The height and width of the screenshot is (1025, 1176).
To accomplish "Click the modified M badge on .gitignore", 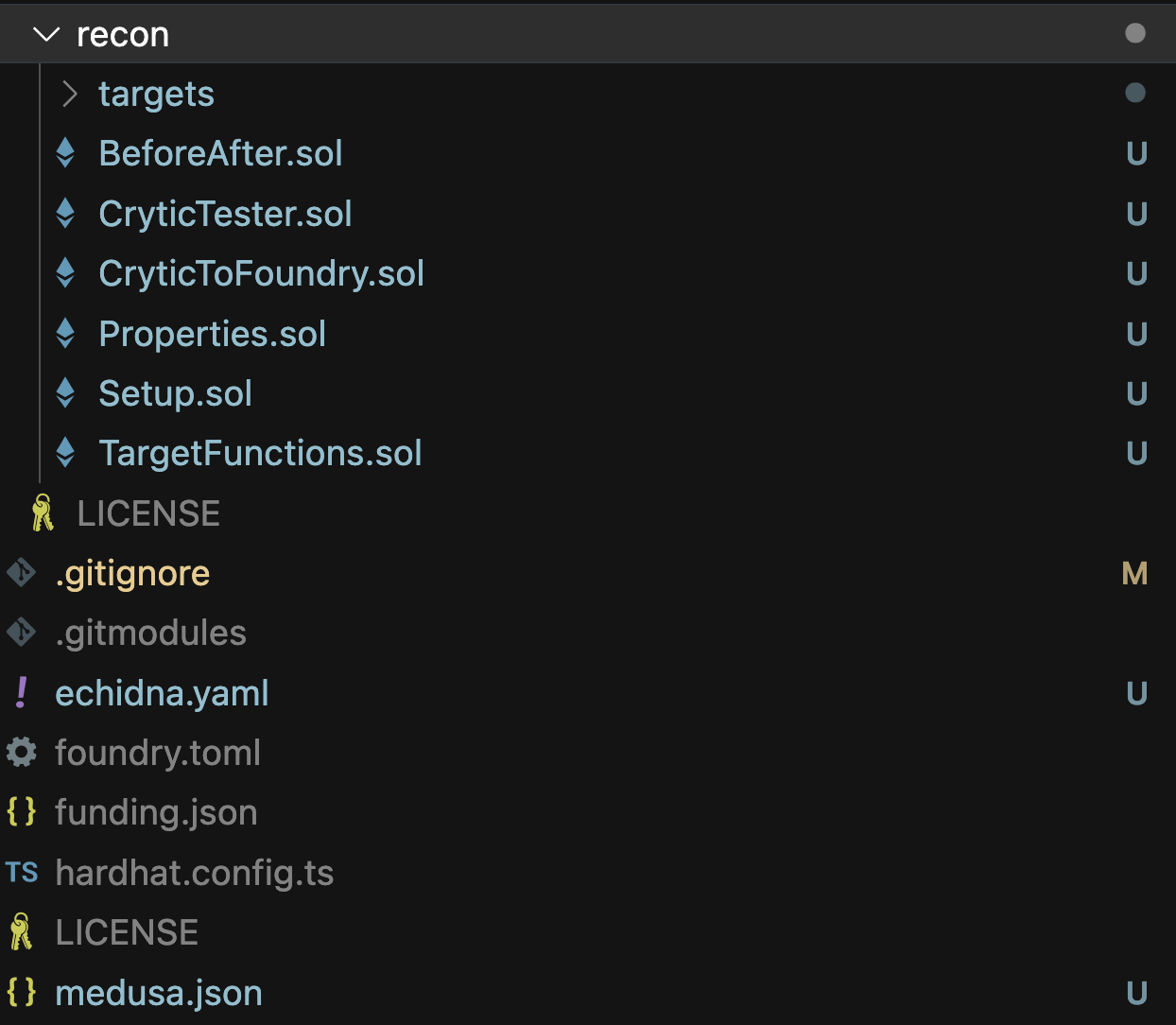I will point(1134,573).
